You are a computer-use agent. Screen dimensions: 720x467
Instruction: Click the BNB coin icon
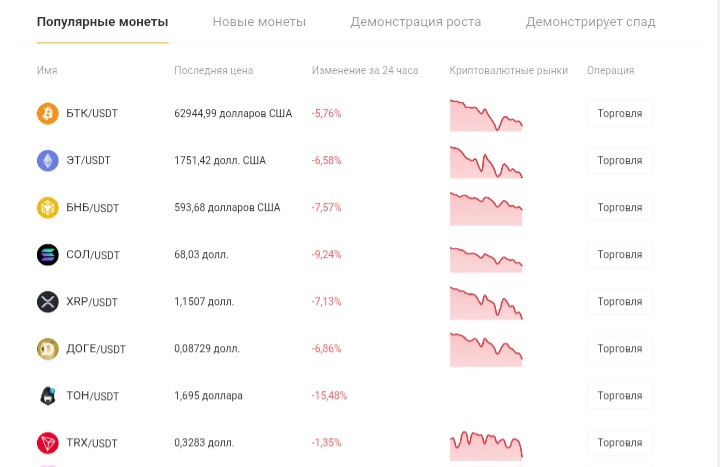[x=48, y=208]
